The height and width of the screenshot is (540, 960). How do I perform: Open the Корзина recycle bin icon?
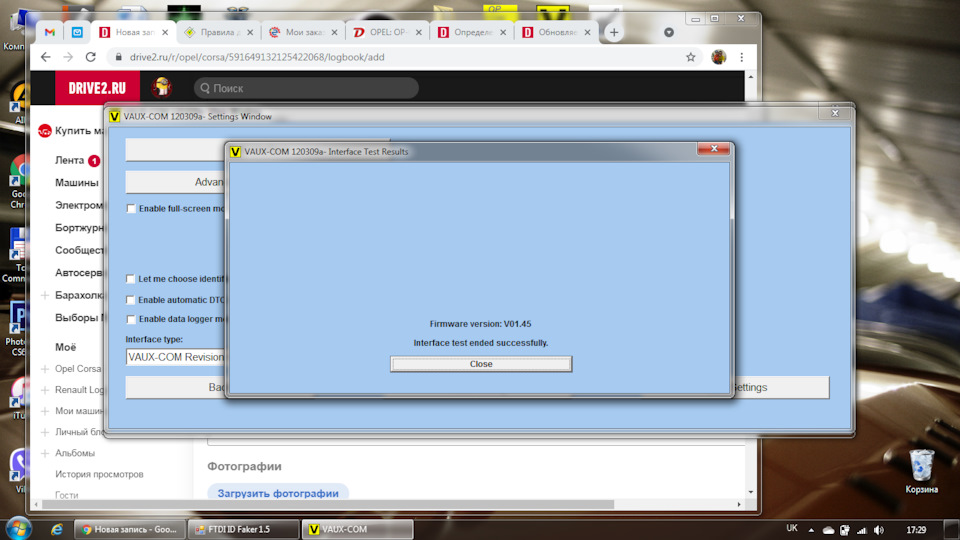click(x=921, y=471)
